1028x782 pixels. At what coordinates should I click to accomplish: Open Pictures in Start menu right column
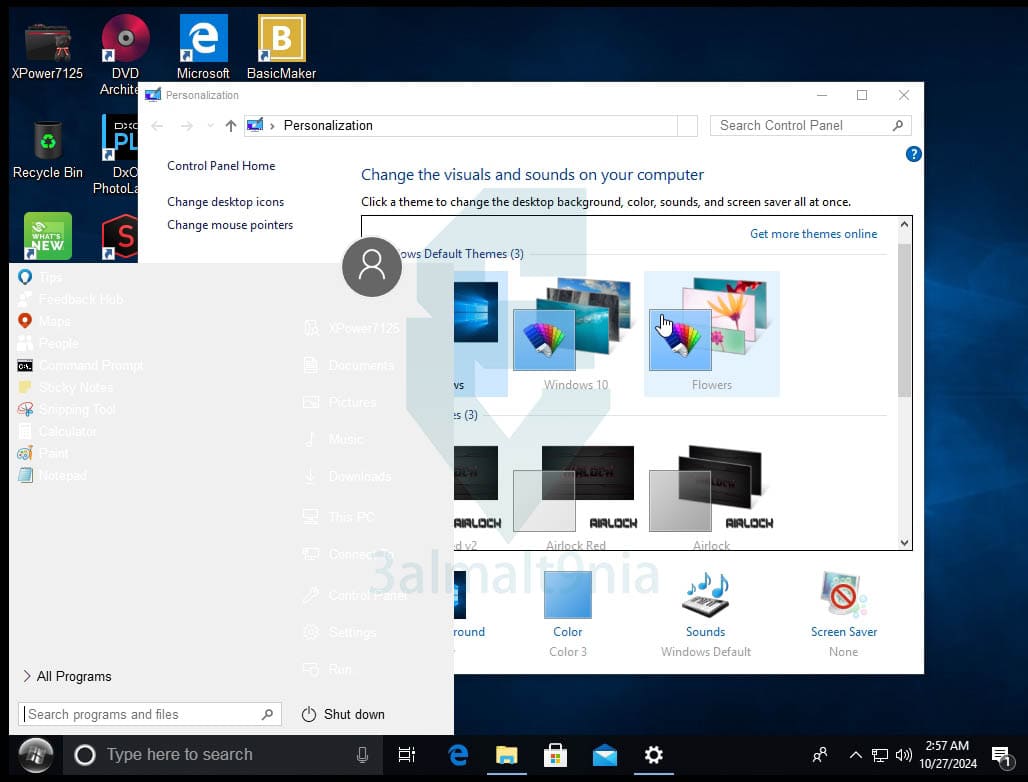click(x=340, y=402)
